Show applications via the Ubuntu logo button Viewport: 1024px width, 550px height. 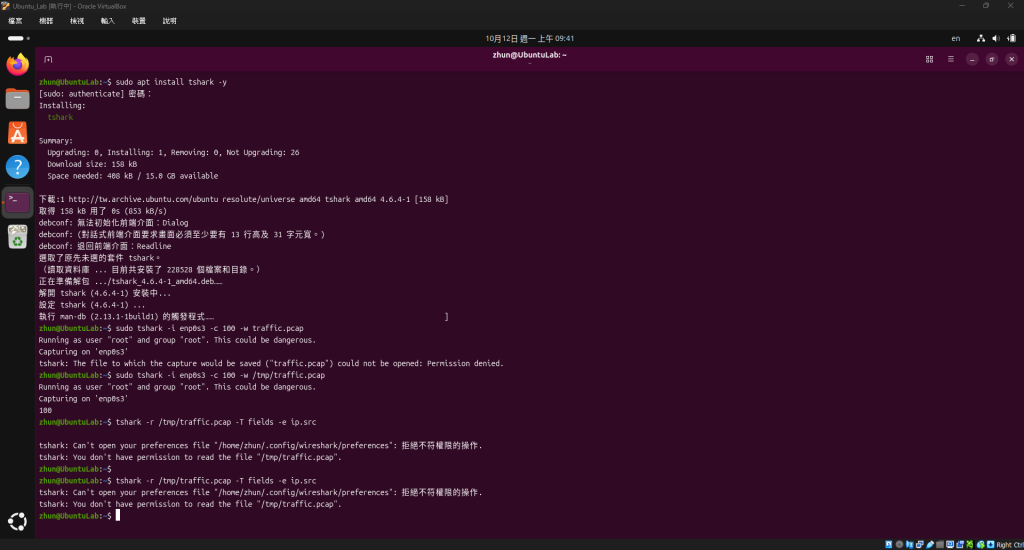pos(18,521)
